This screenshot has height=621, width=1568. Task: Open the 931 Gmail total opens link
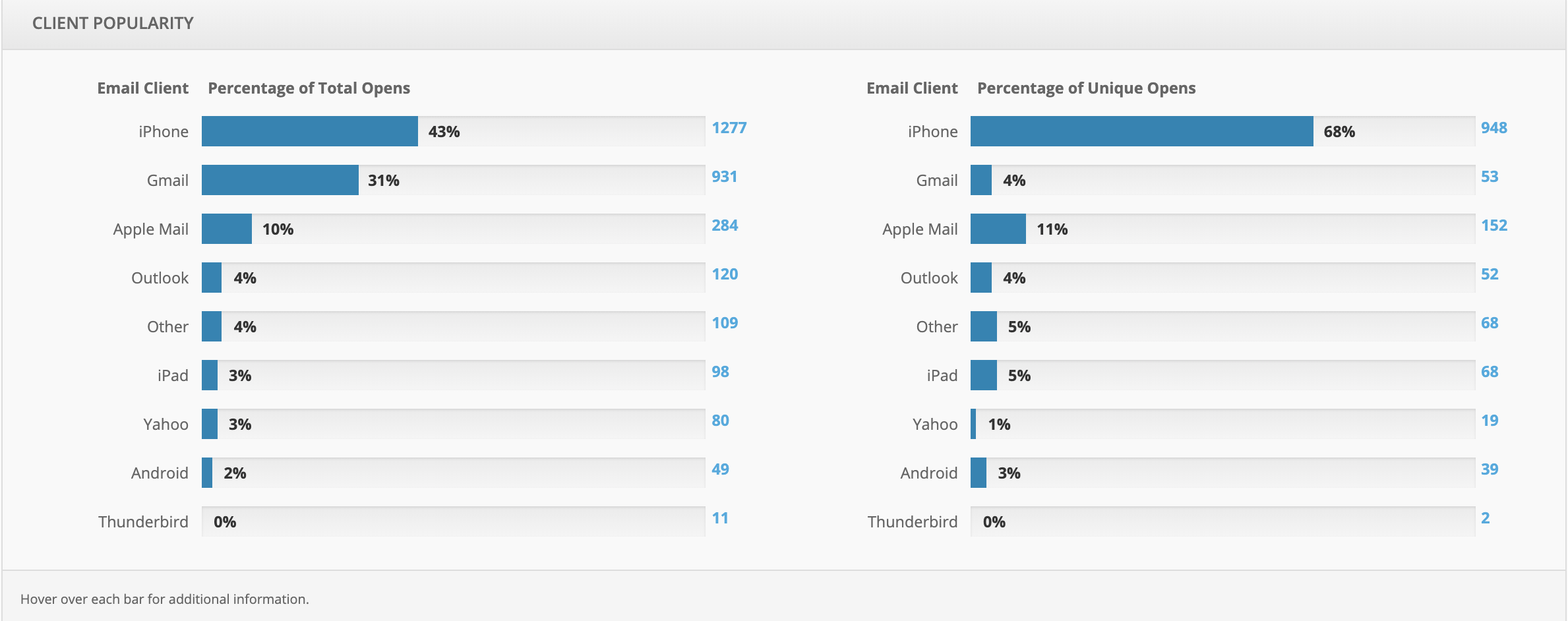pyautogui.click(x=724, y=177)
